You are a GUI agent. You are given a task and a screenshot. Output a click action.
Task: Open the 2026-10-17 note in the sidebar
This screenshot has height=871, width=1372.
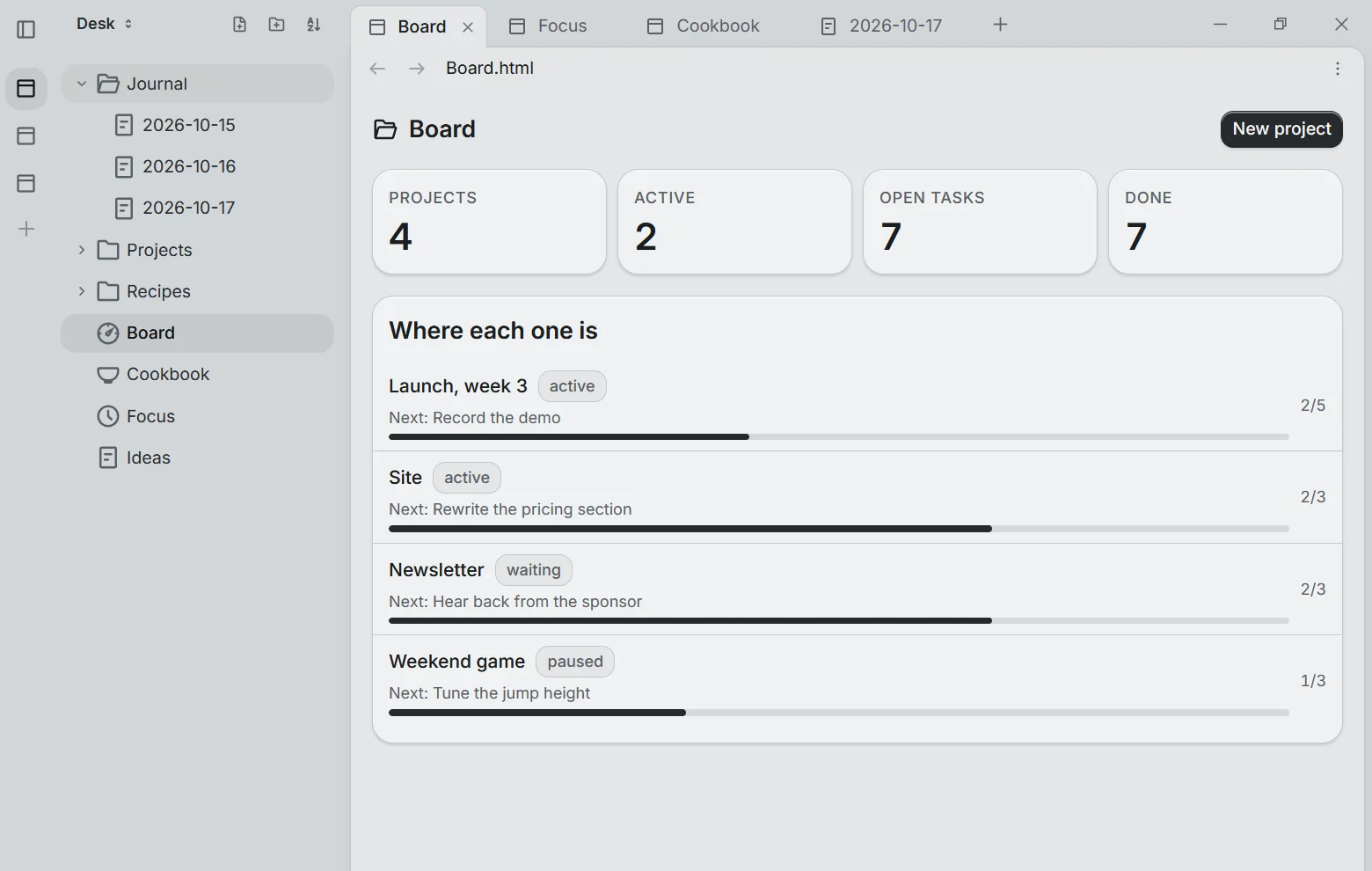197,208
